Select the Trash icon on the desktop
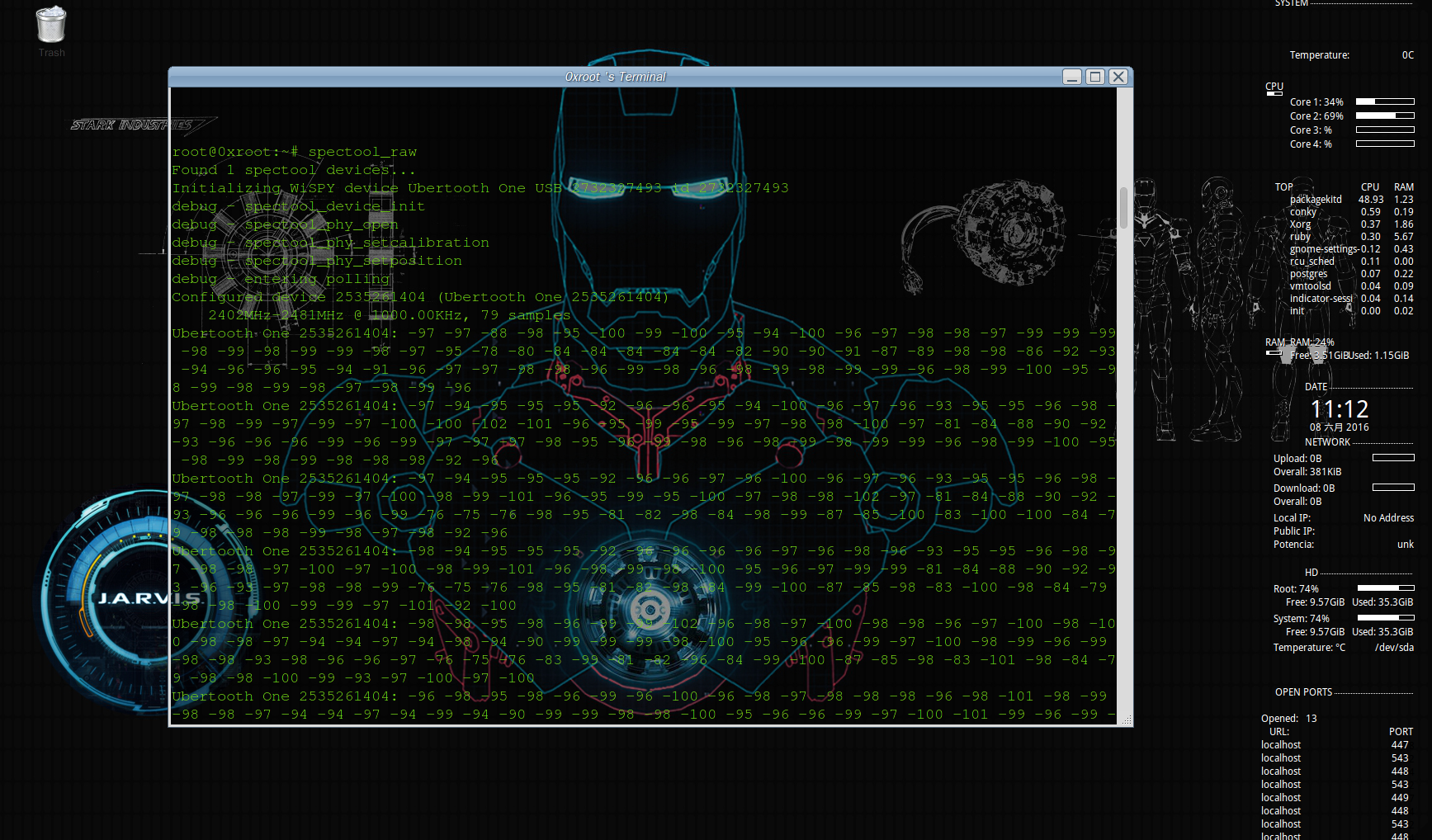This screenshot has width=1432, height=840. click(51, 31)
